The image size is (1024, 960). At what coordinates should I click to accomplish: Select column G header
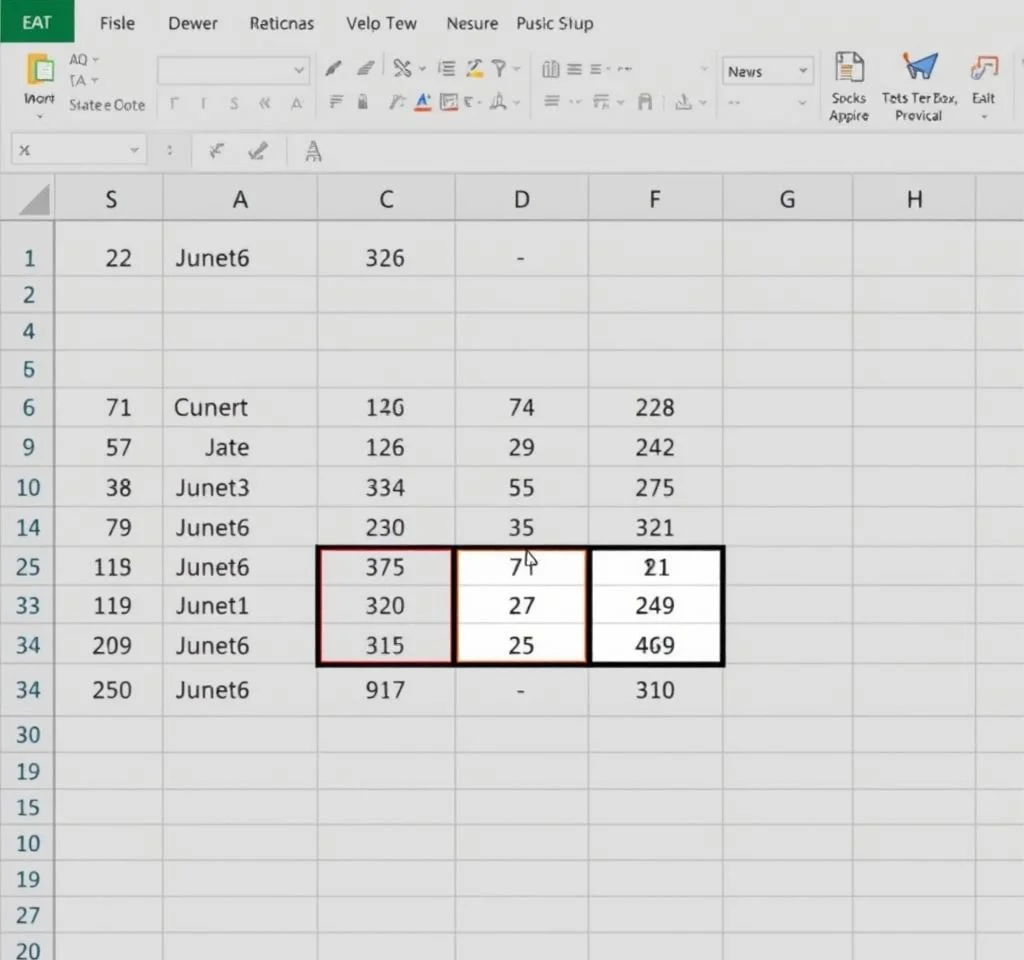pos(787,199)
